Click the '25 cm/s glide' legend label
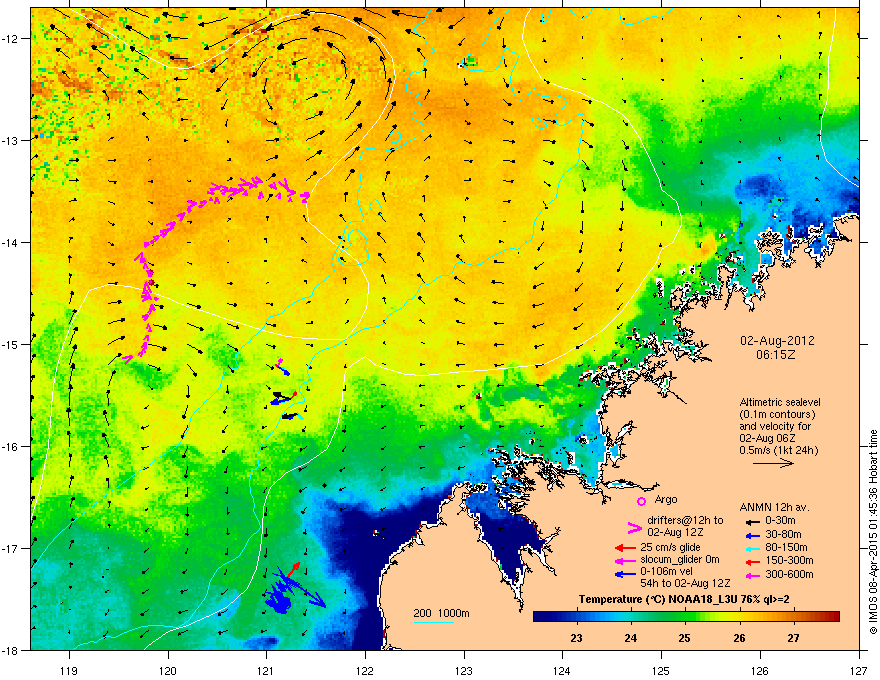Screen dimensions: 880x680 (x=670, y=547)
